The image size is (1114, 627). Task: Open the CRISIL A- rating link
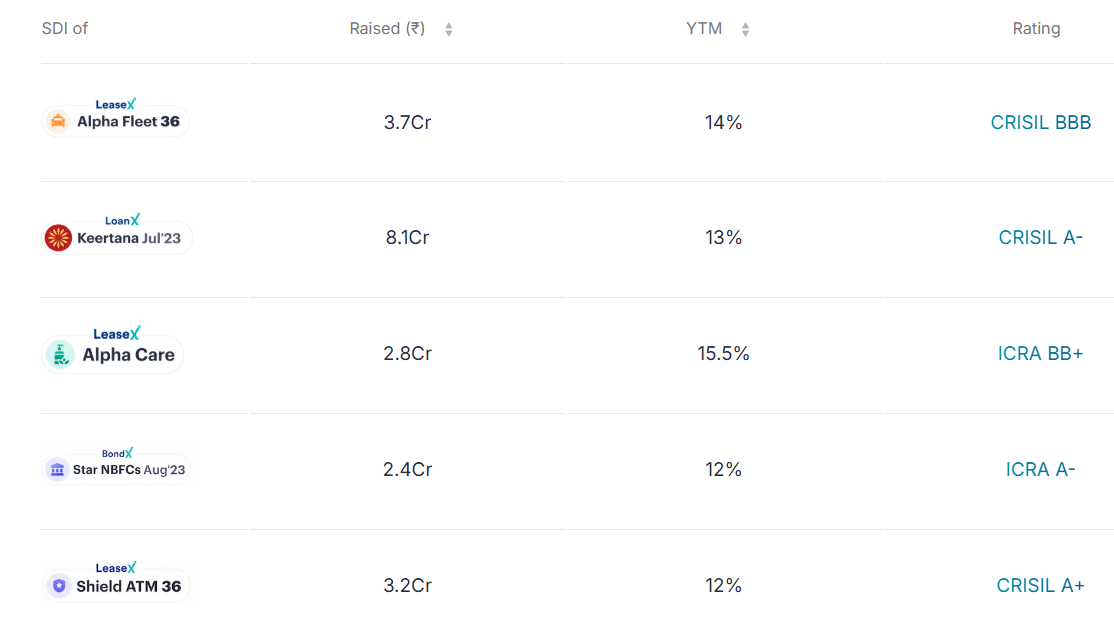[1041, 237]
